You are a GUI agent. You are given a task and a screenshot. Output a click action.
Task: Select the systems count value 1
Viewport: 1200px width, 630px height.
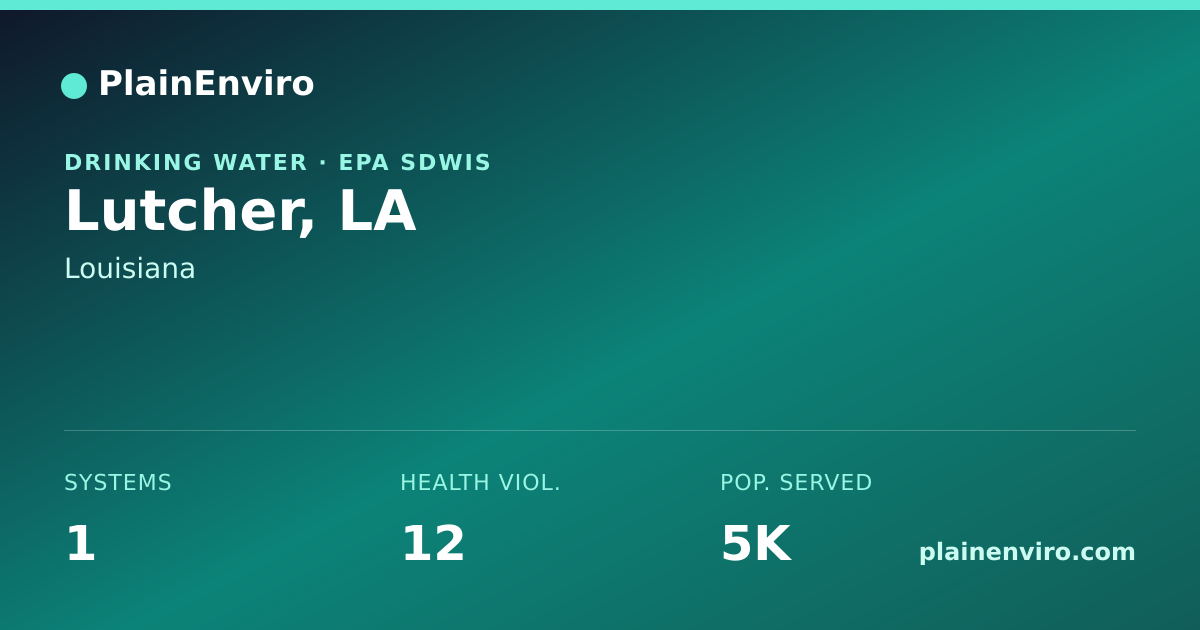tap(80, 544)
